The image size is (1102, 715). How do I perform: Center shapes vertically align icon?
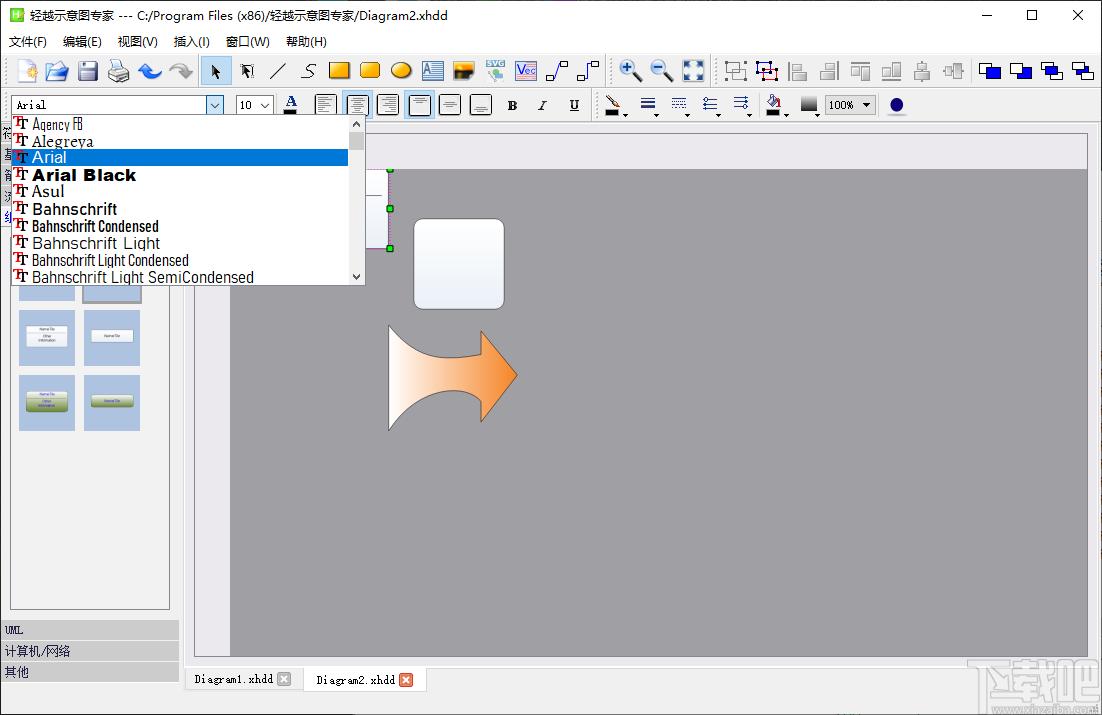pyautogui.click(x=922, y=71)
